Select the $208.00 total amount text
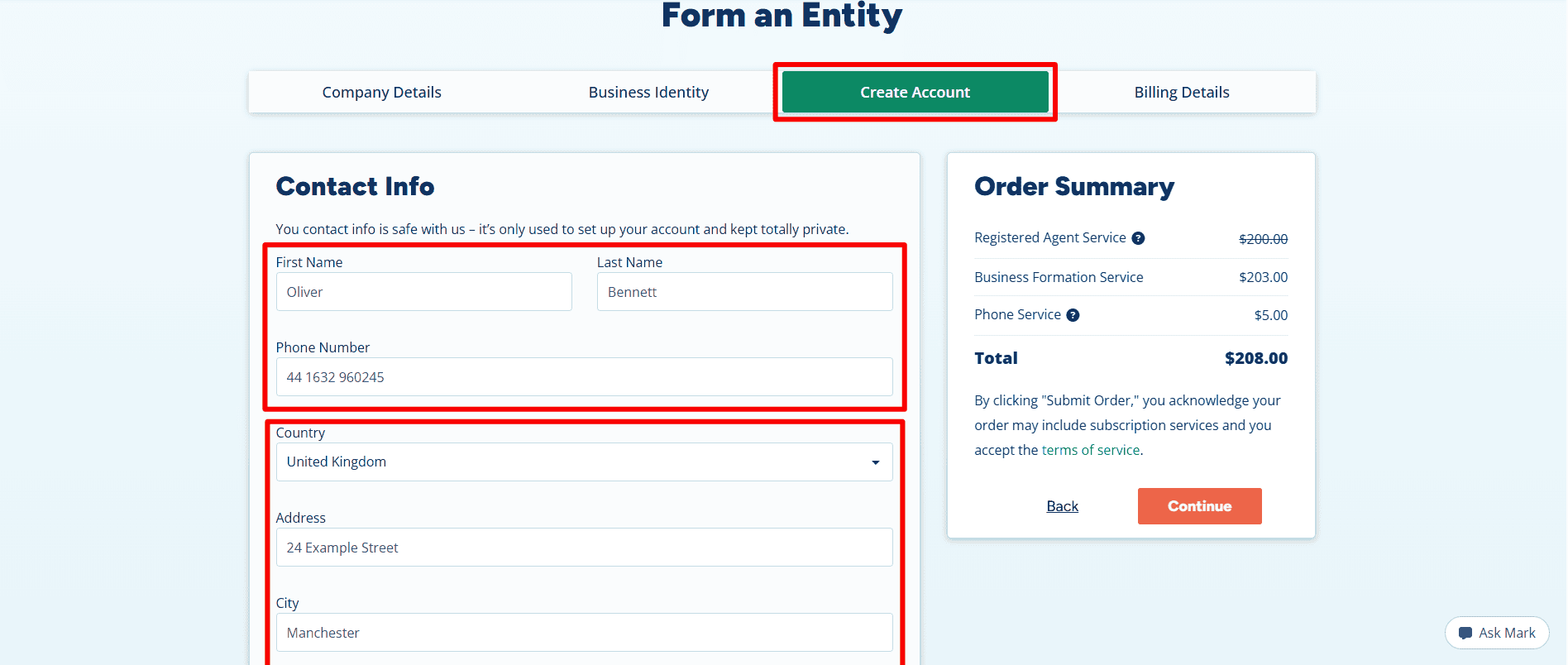1568x665 pixels. coord(1256,358)
